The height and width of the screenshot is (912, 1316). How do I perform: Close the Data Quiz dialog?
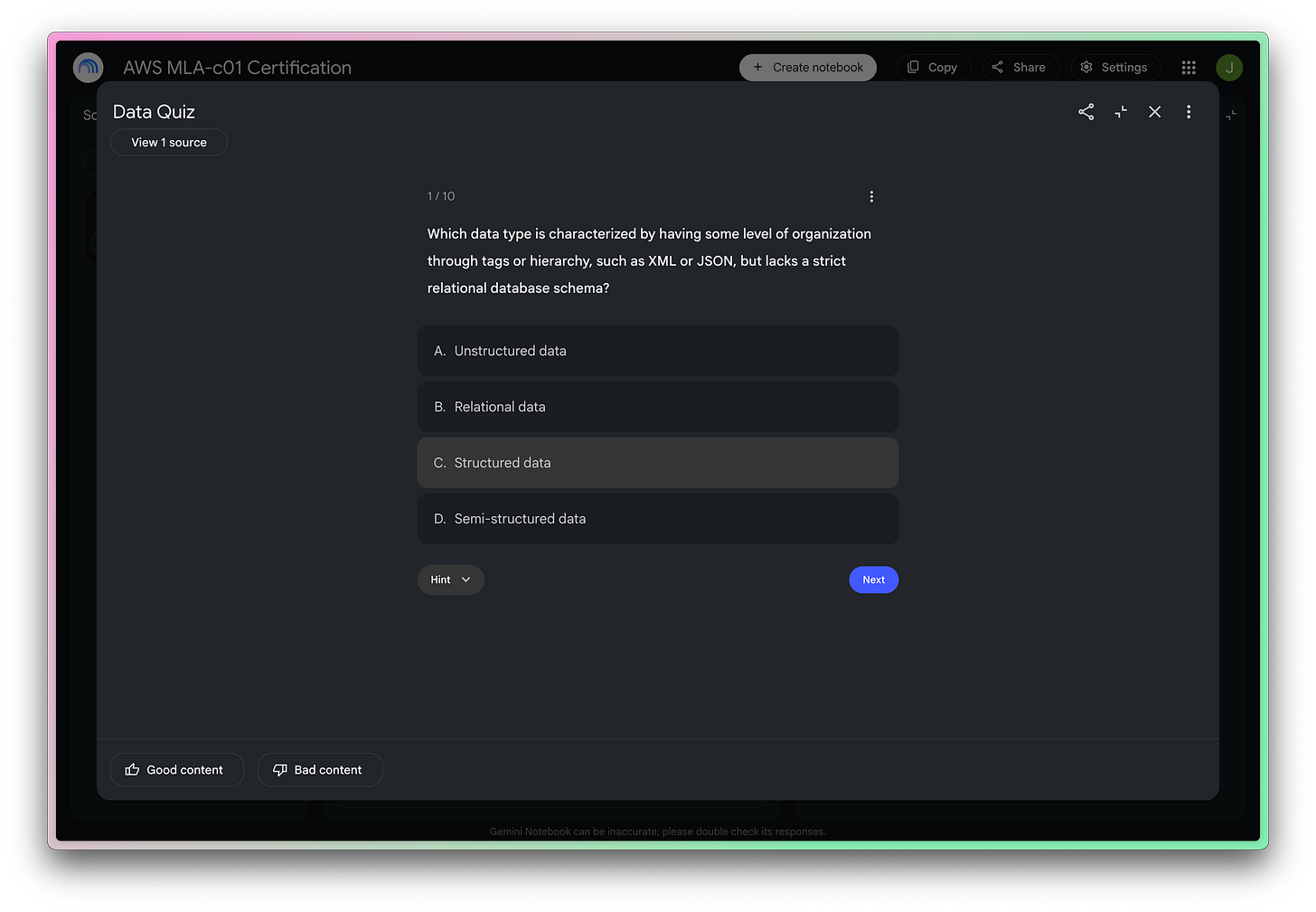(1155, 112)
